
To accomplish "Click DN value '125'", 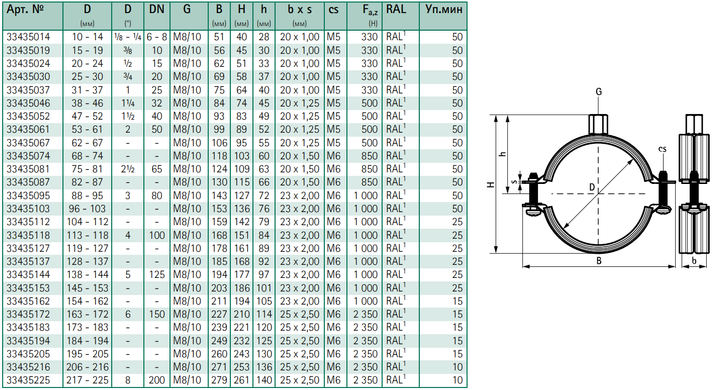I will [x=157, y=275].
